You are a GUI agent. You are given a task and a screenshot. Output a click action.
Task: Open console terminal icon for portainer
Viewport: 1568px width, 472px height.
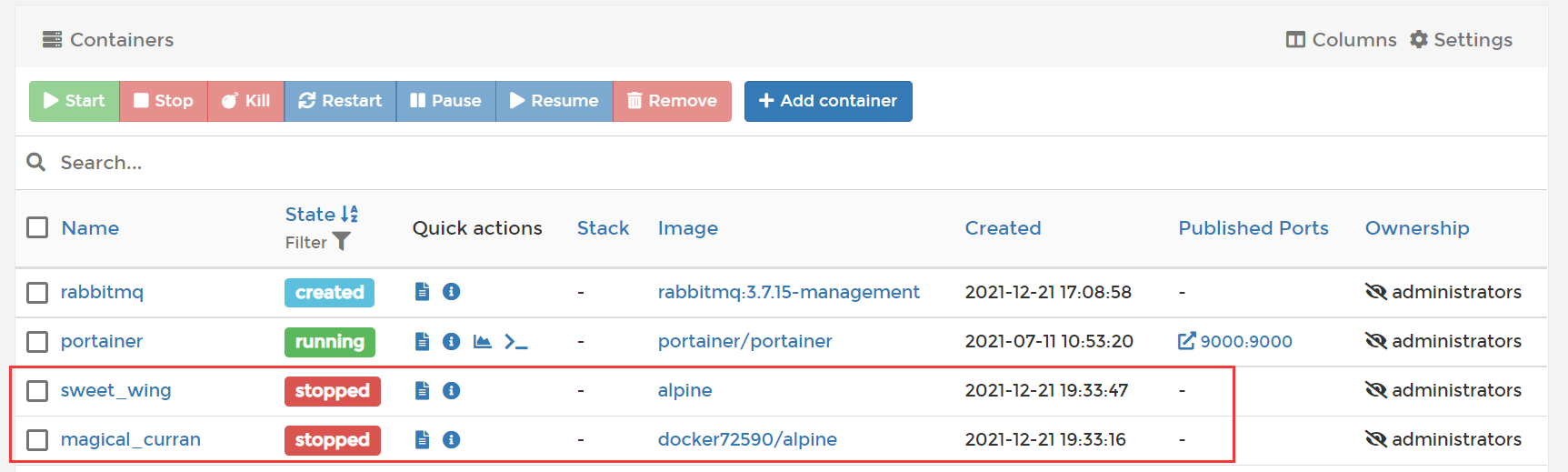pyautogui.click(x=516, y=341)
